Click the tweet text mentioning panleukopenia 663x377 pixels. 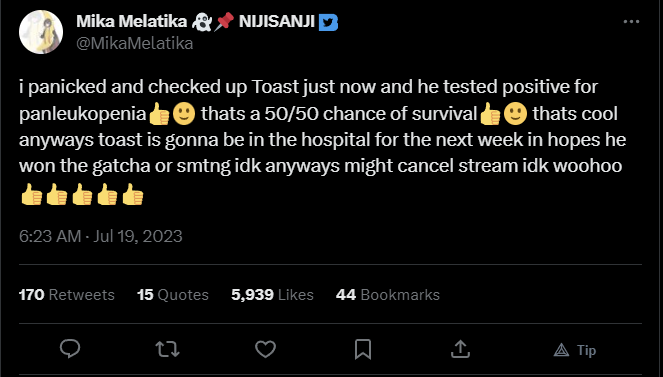[321, 139]
